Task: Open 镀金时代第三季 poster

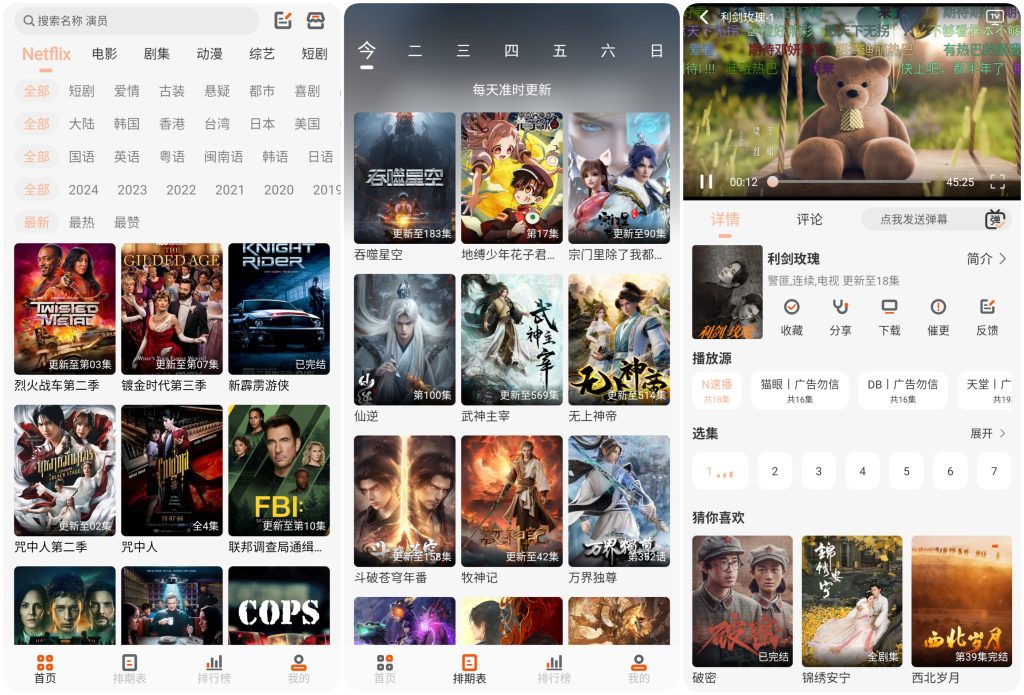Action: pyautogui.click(x=172, y=308)
